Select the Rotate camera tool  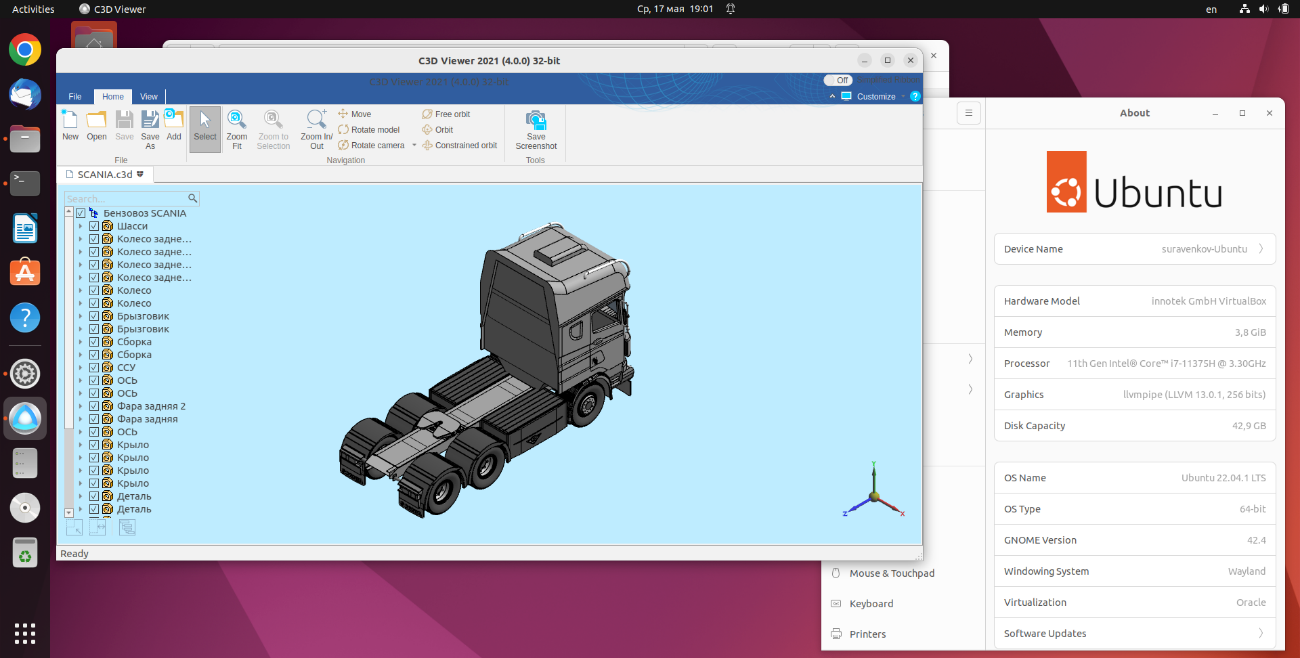click(x=371, y=145)
